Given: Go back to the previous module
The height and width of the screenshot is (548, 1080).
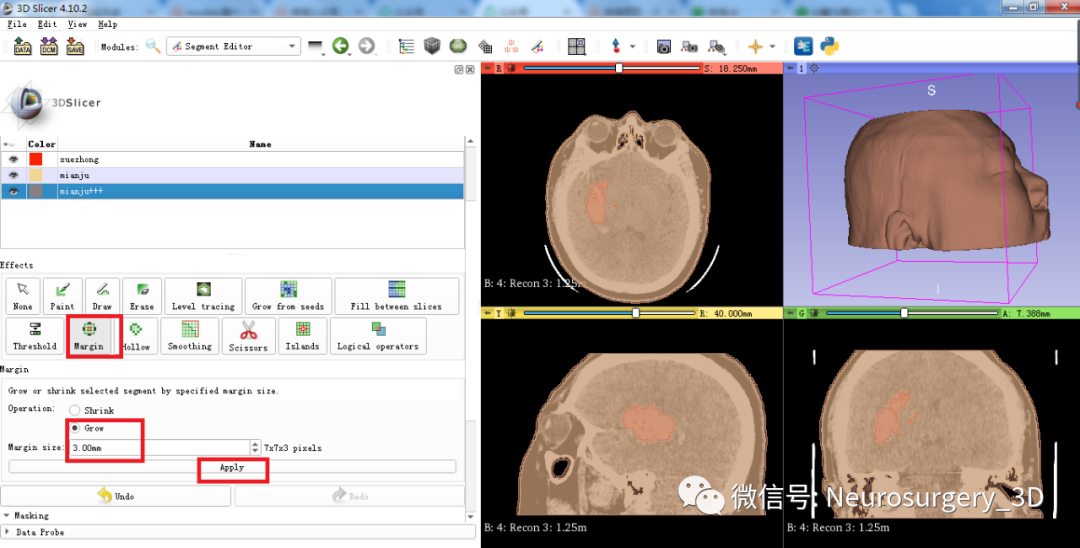Looking at the screenshot, I should coord(340,46).
